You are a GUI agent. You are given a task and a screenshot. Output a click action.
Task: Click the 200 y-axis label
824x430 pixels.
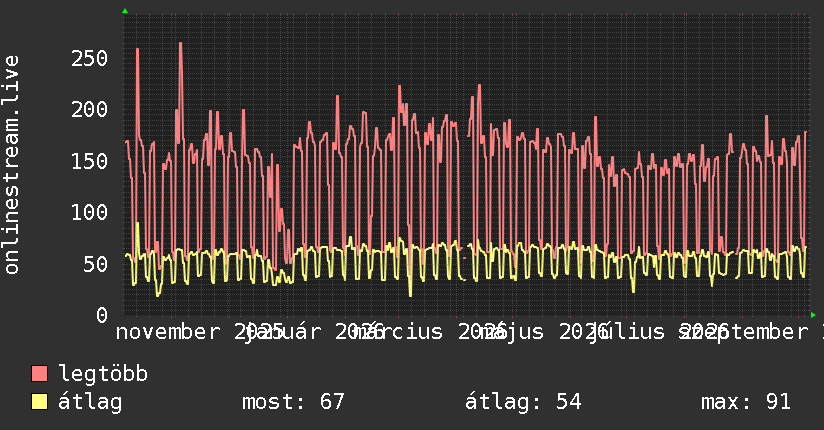tap(89, 109)
